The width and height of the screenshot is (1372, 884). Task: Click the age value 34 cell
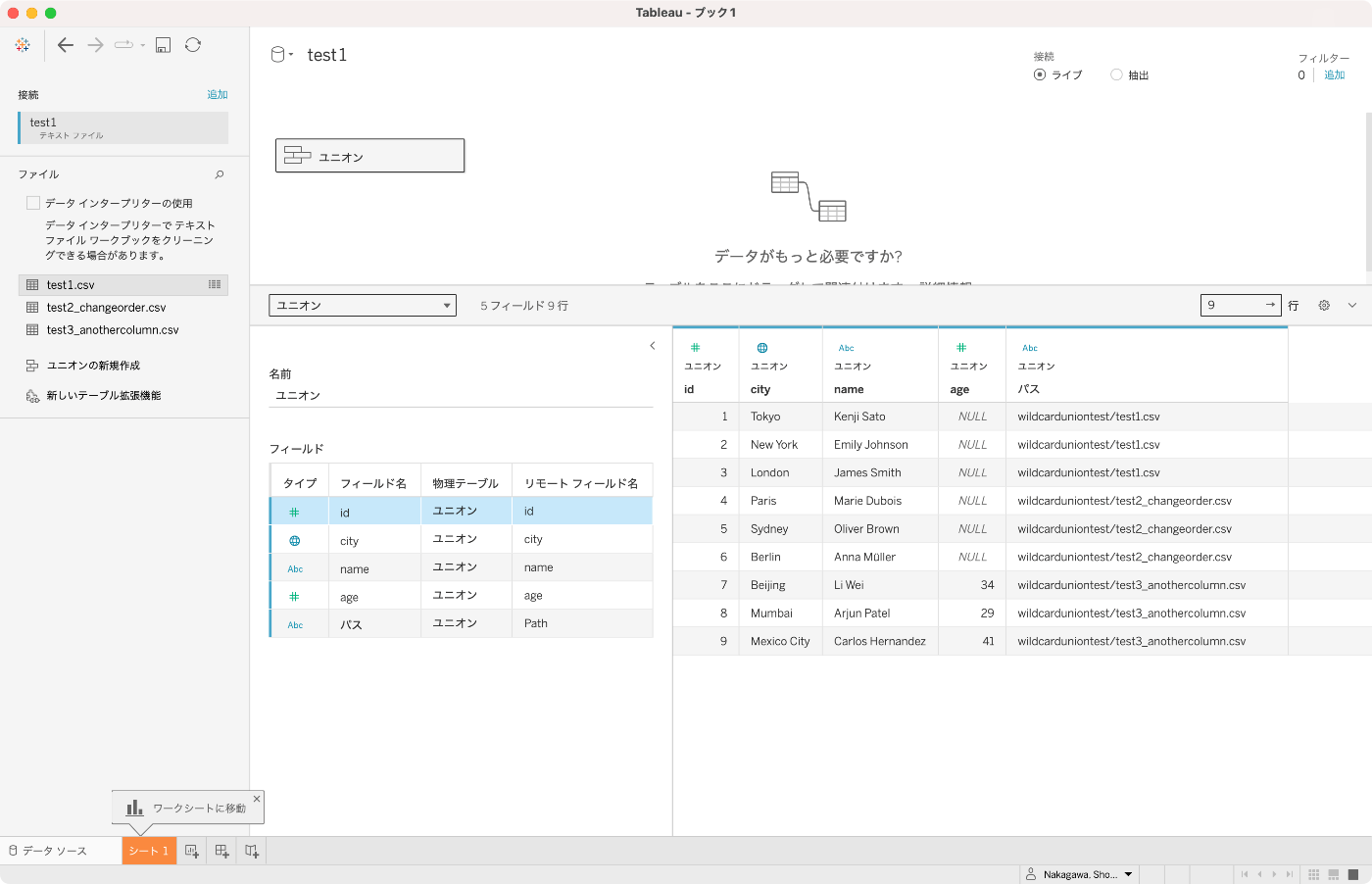(x=972, y=585)
